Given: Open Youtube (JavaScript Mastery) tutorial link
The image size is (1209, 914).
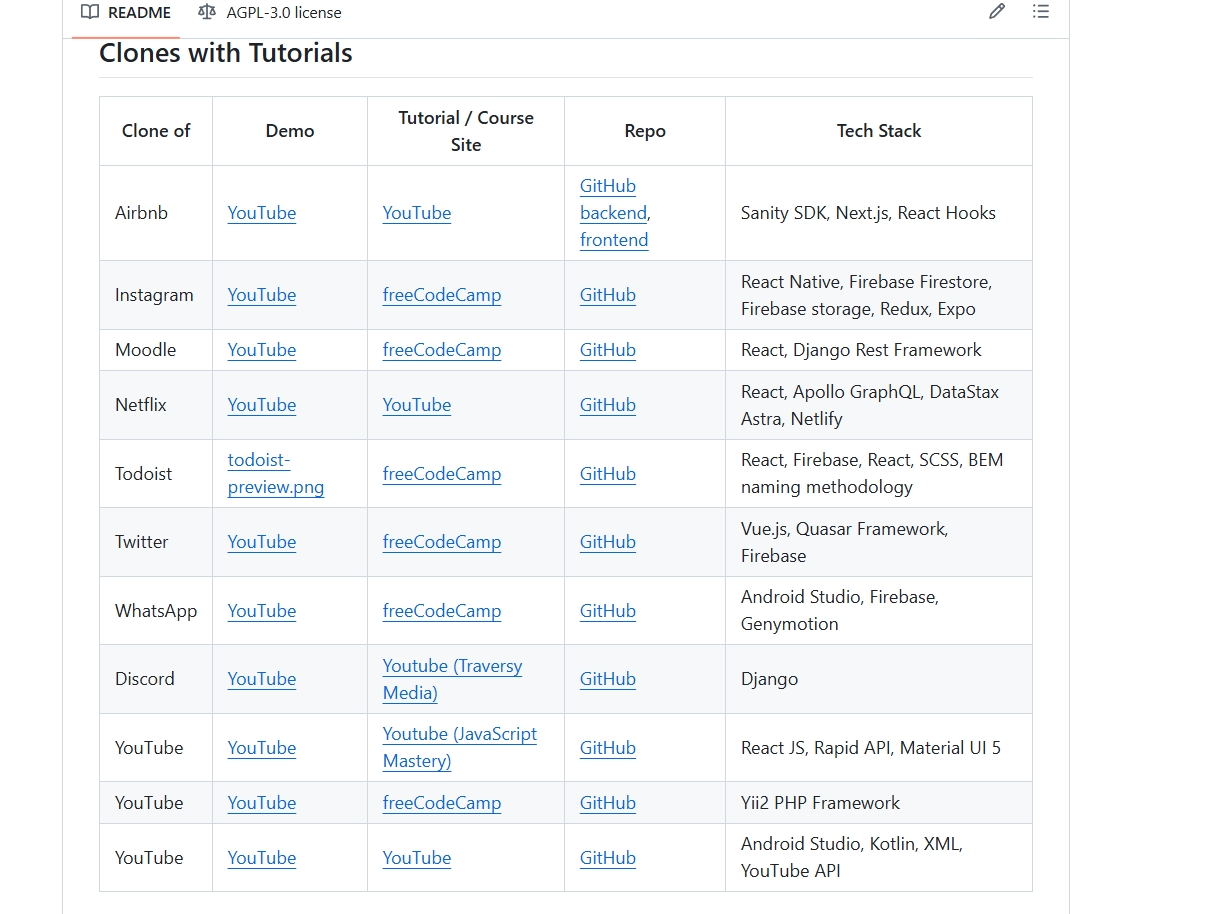Looking at the screenshot, I should 459,747.
